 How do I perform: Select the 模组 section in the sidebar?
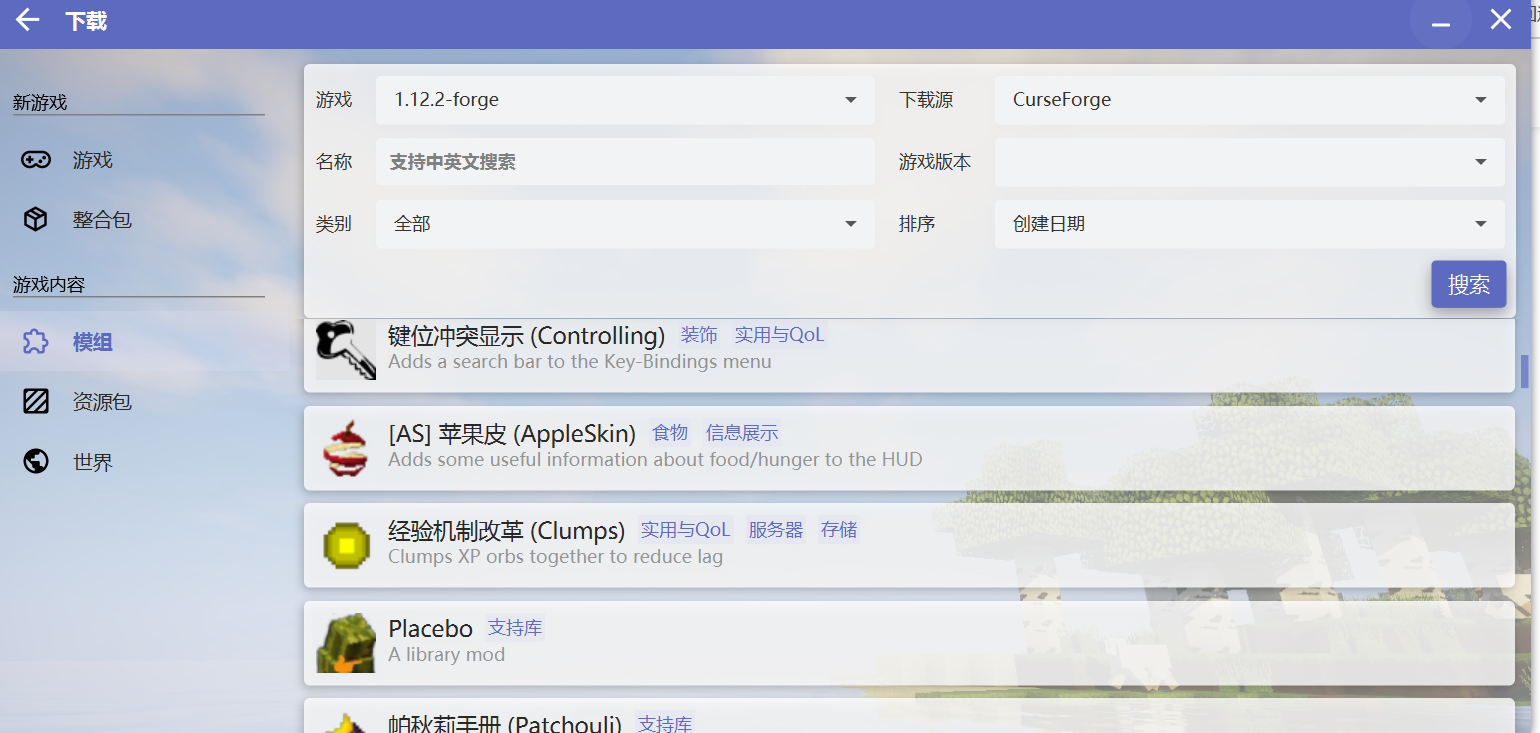point(92,341)
